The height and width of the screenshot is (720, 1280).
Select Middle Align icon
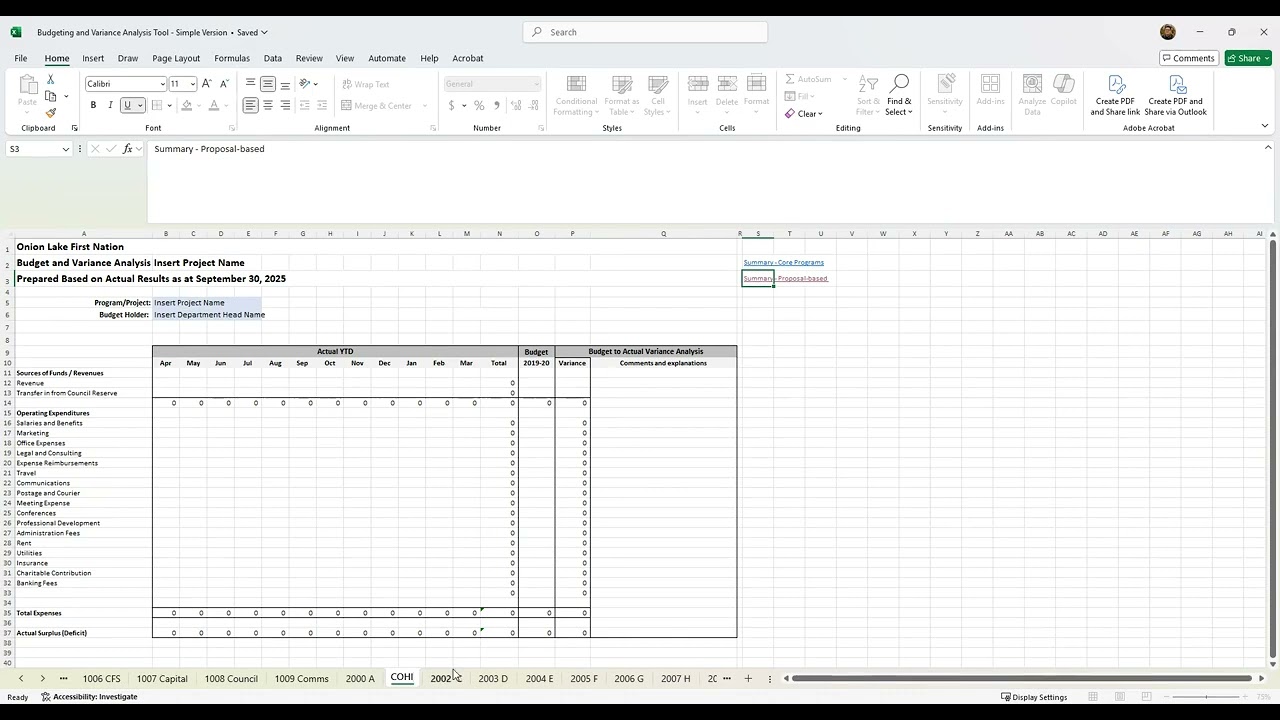(x=268, y=84)
